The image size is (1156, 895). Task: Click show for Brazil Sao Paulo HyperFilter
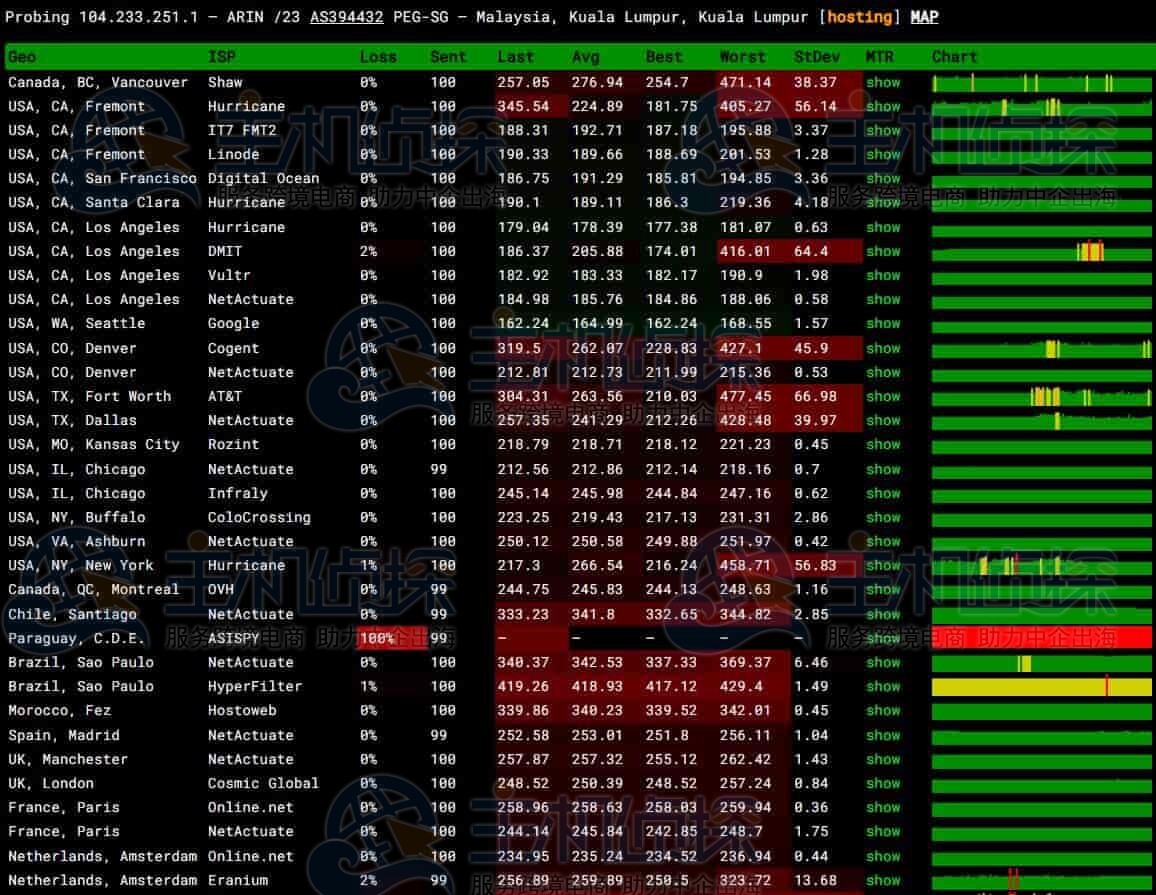click(883, 686)
